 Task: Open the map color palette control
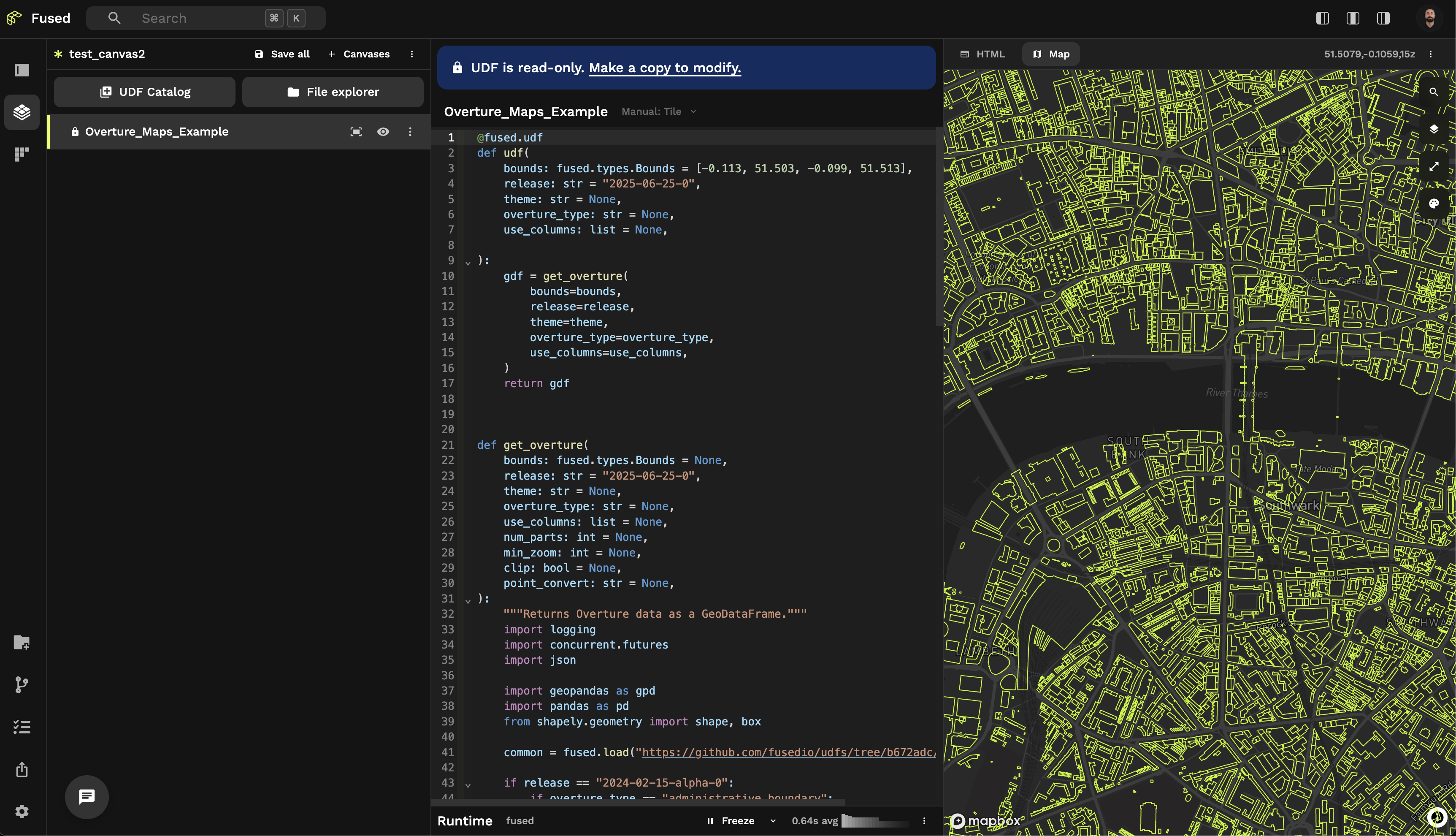click(x=1434, y=203)
